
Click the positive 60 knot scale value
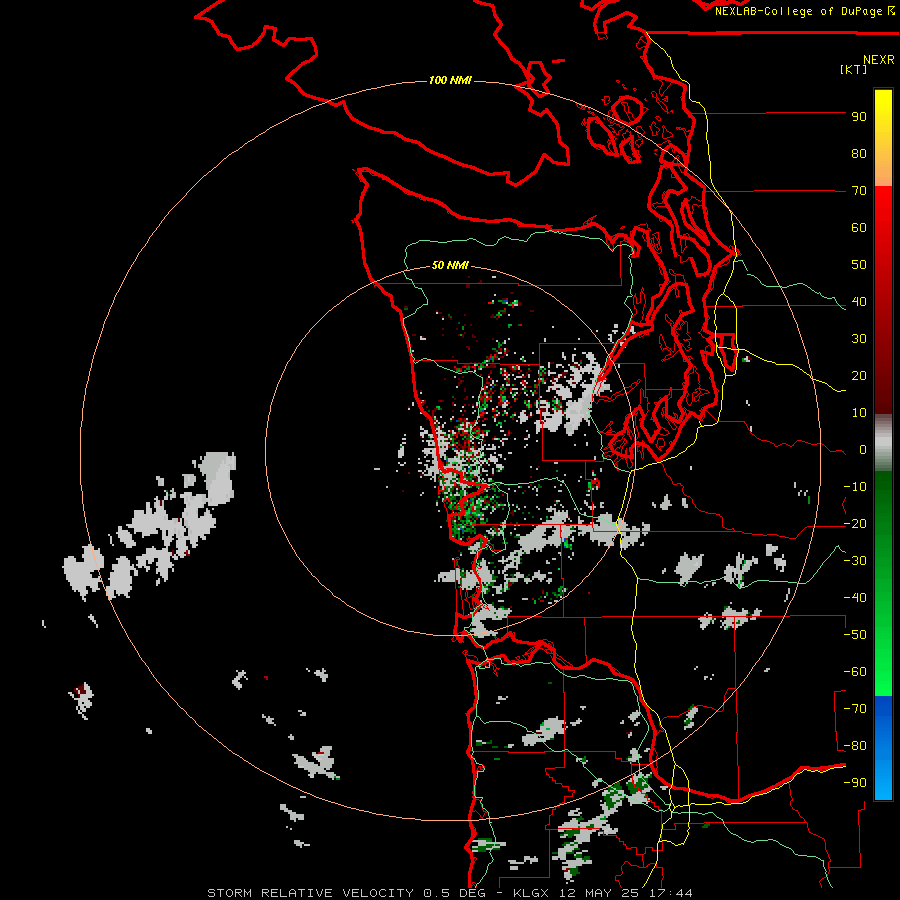(x=859, y=228)
